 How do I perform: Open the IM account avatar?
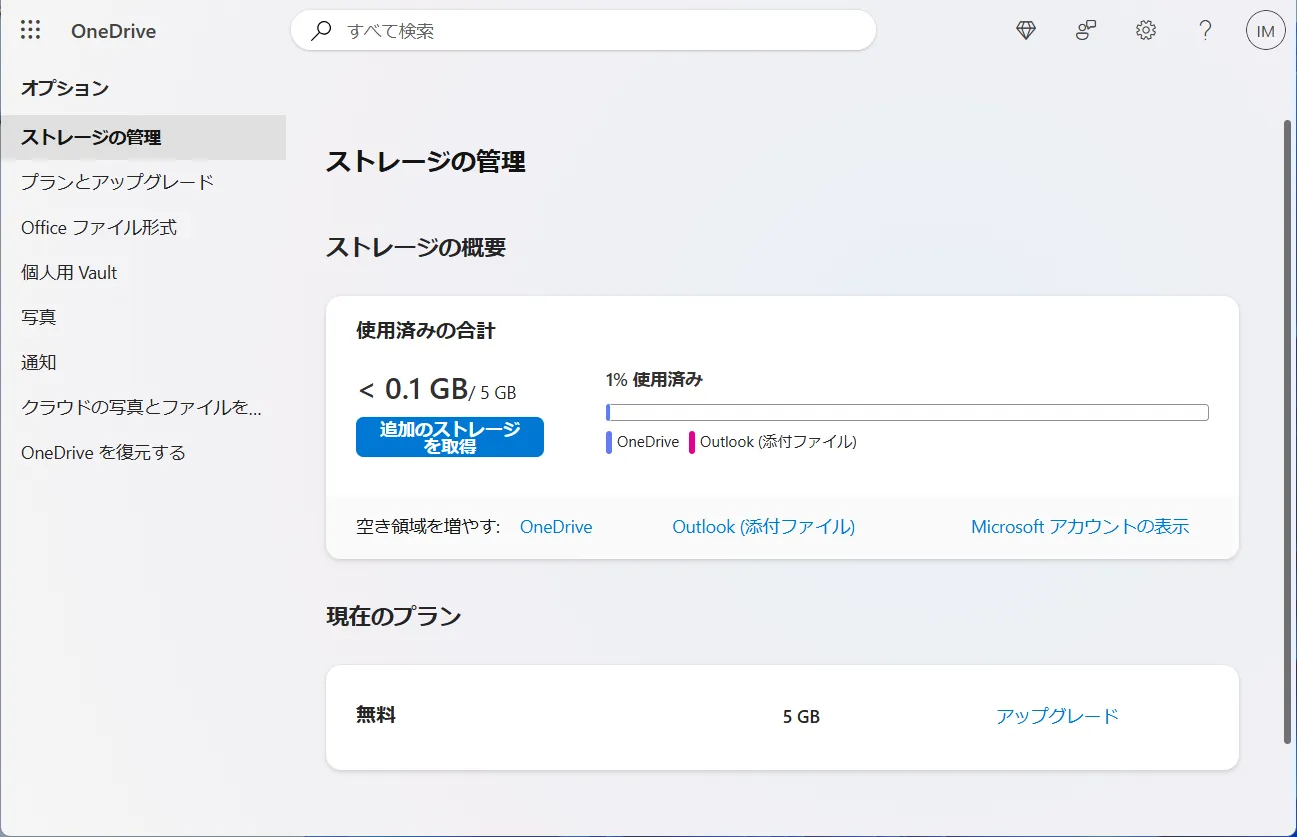click(1266, 31)
